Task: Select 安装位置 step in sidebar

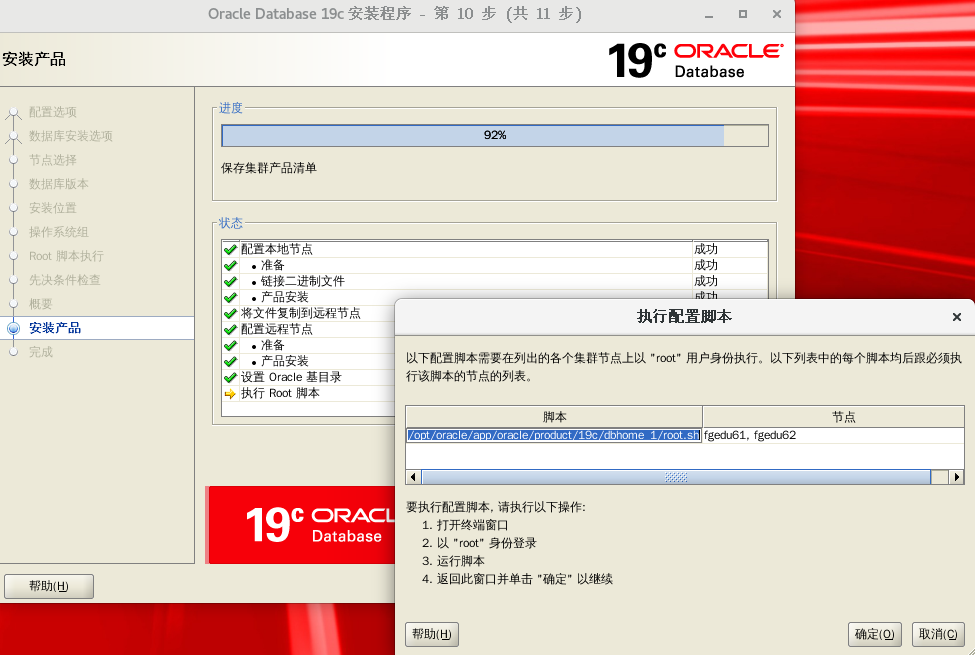Action: tap(53, 208)
